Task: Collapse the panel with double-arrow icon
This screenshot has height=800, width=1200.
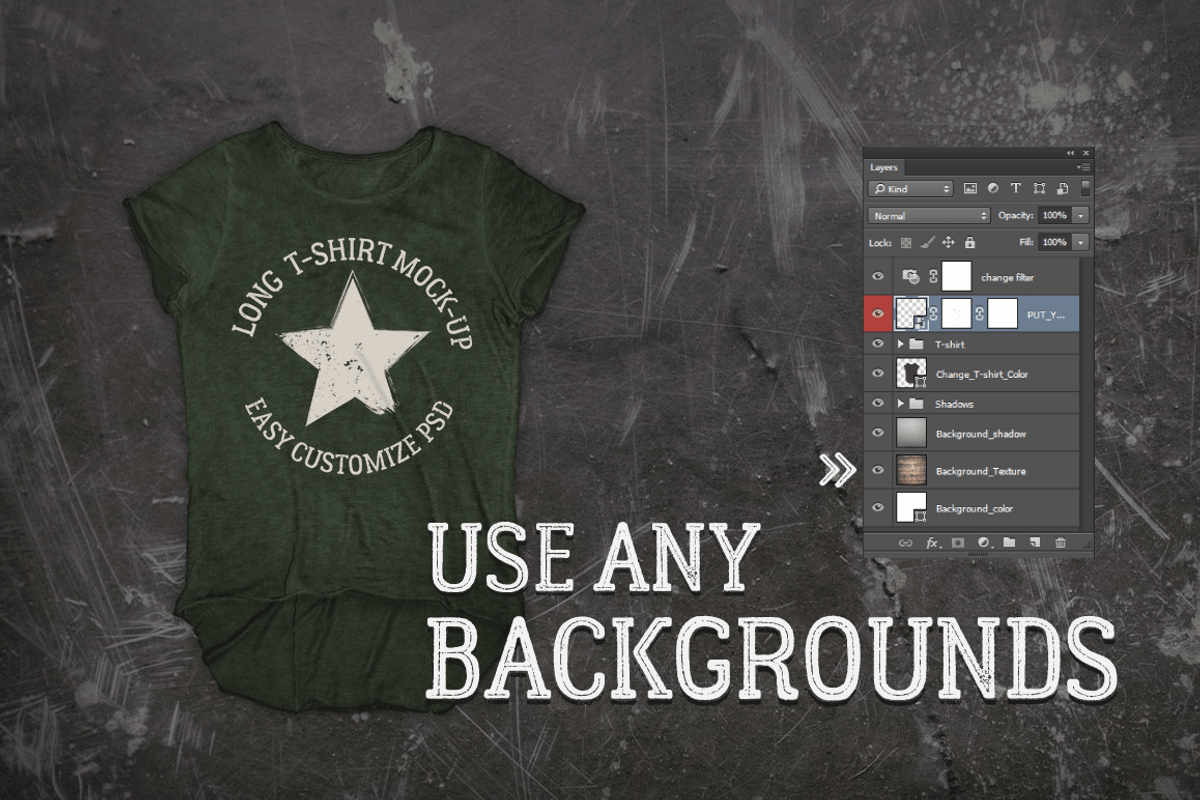Action: 1070,153
